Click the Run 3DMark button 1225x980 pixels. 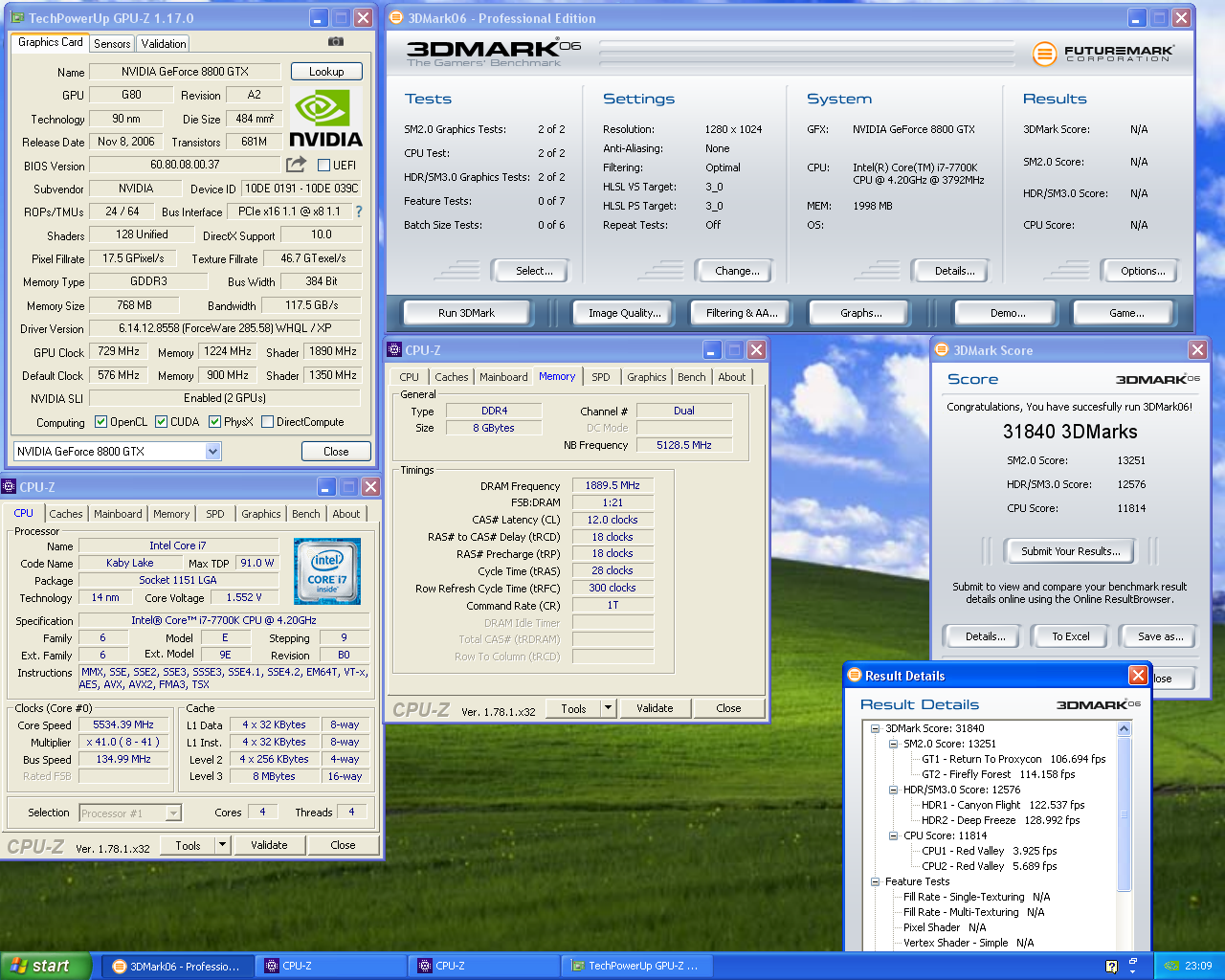click(x=466, y=313)
